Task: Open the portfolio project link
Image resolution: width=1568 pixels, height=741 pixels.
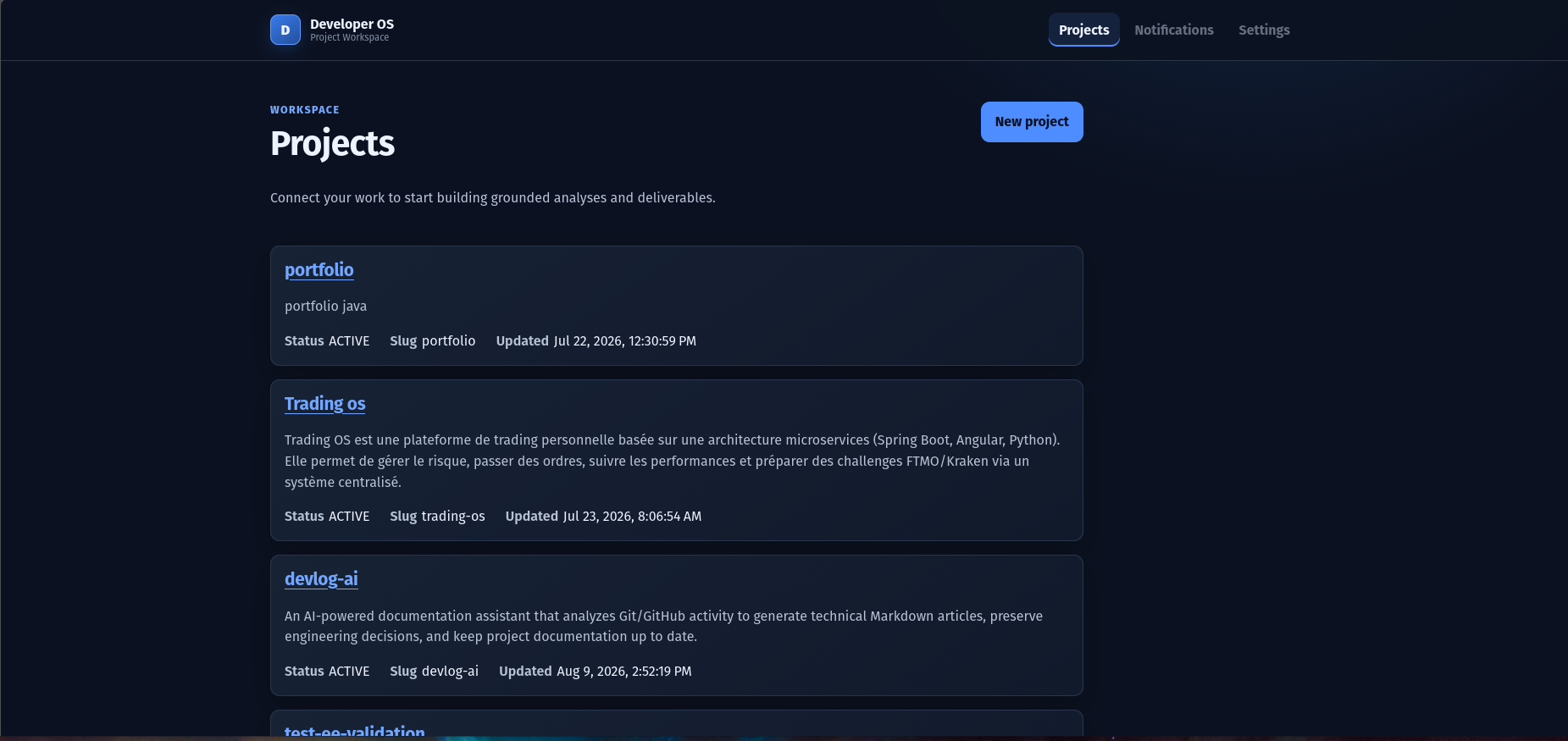Action: click(319, 269)
